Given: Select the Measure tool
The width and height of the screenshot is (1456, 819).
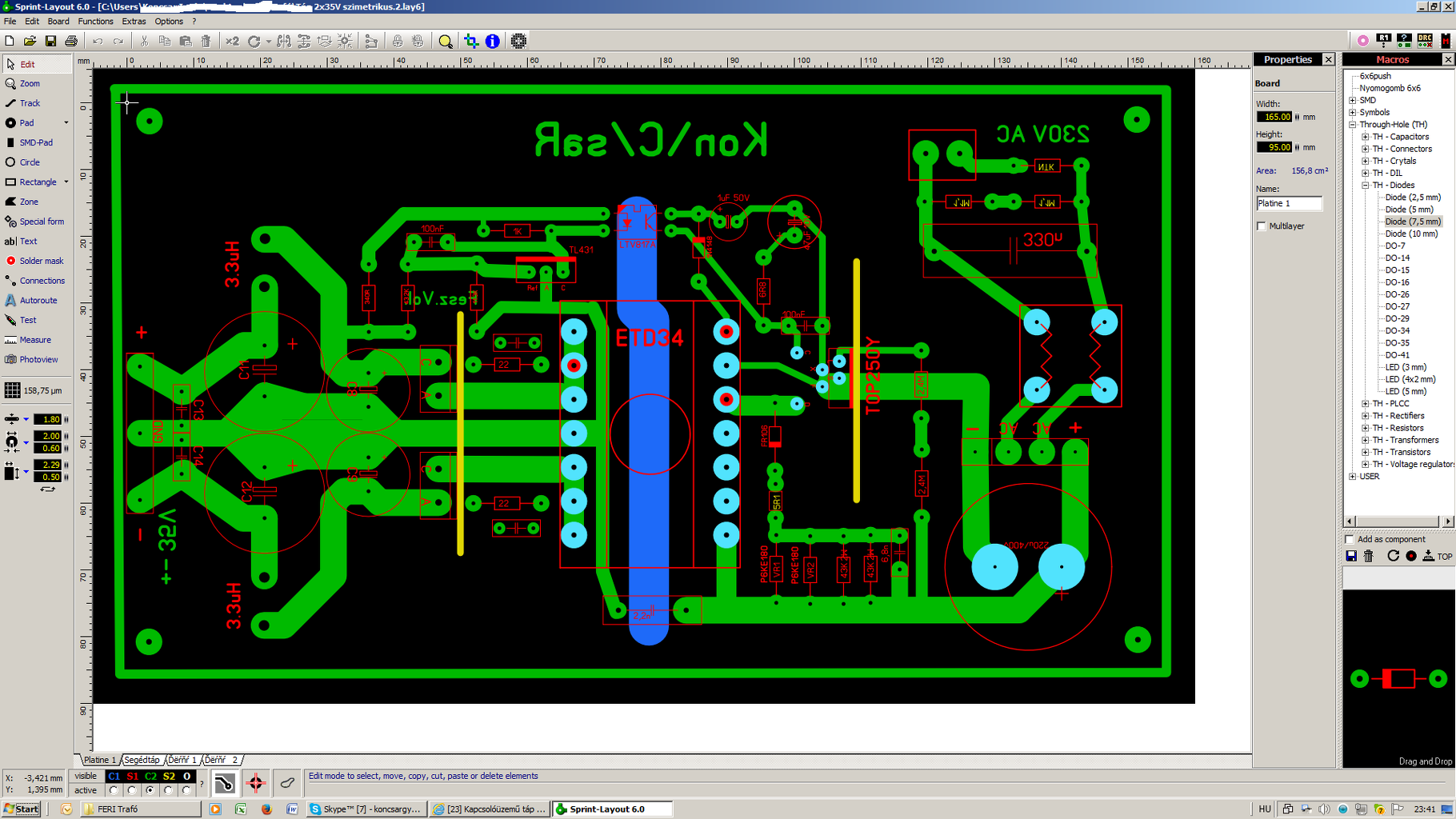Looking at the screenshot, I should 37,340.
